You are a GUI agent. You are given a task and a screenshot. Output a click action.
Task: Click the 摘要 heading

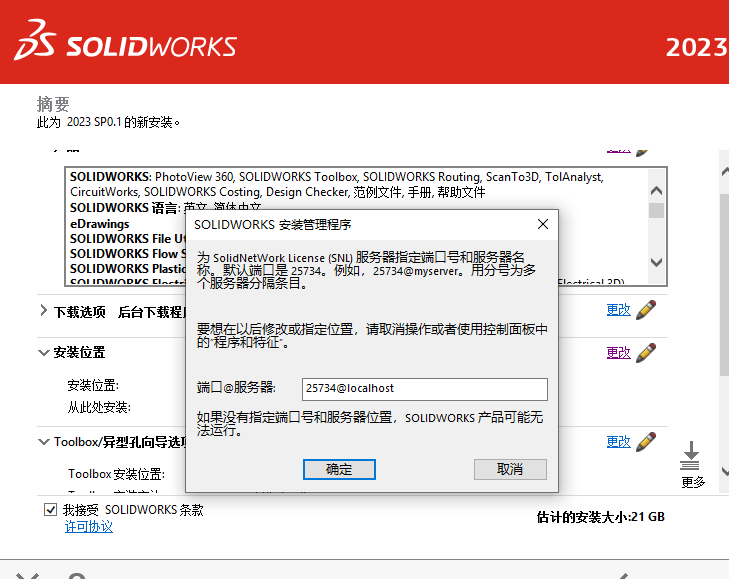pyautogui.click(x=53, y=104)
